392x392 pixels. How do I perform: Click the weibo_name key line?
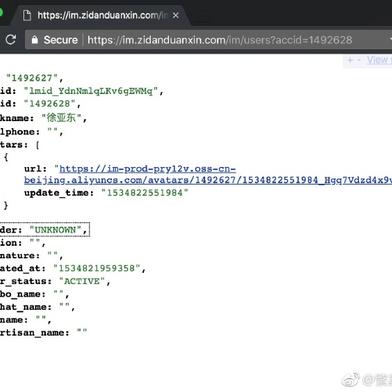pyautogui.click(x=34, y=294)
